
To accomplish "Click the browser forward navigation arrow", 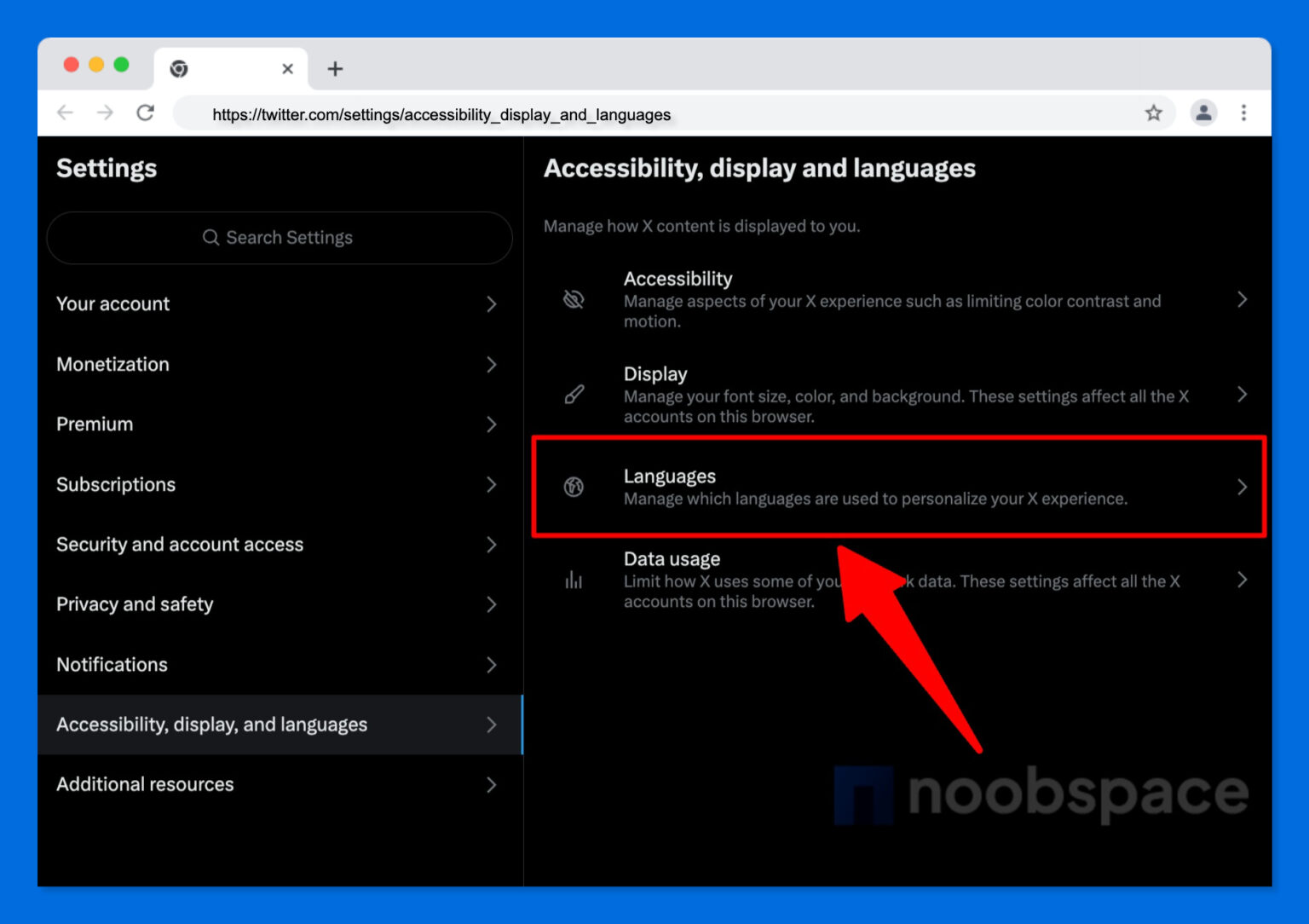I will point(105,113).
